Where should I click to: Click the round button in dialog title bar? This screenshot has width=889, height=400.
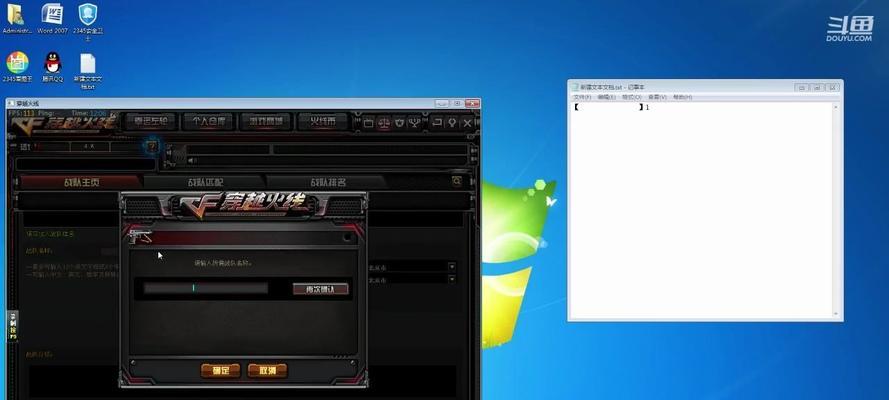(x=348, y=237)
